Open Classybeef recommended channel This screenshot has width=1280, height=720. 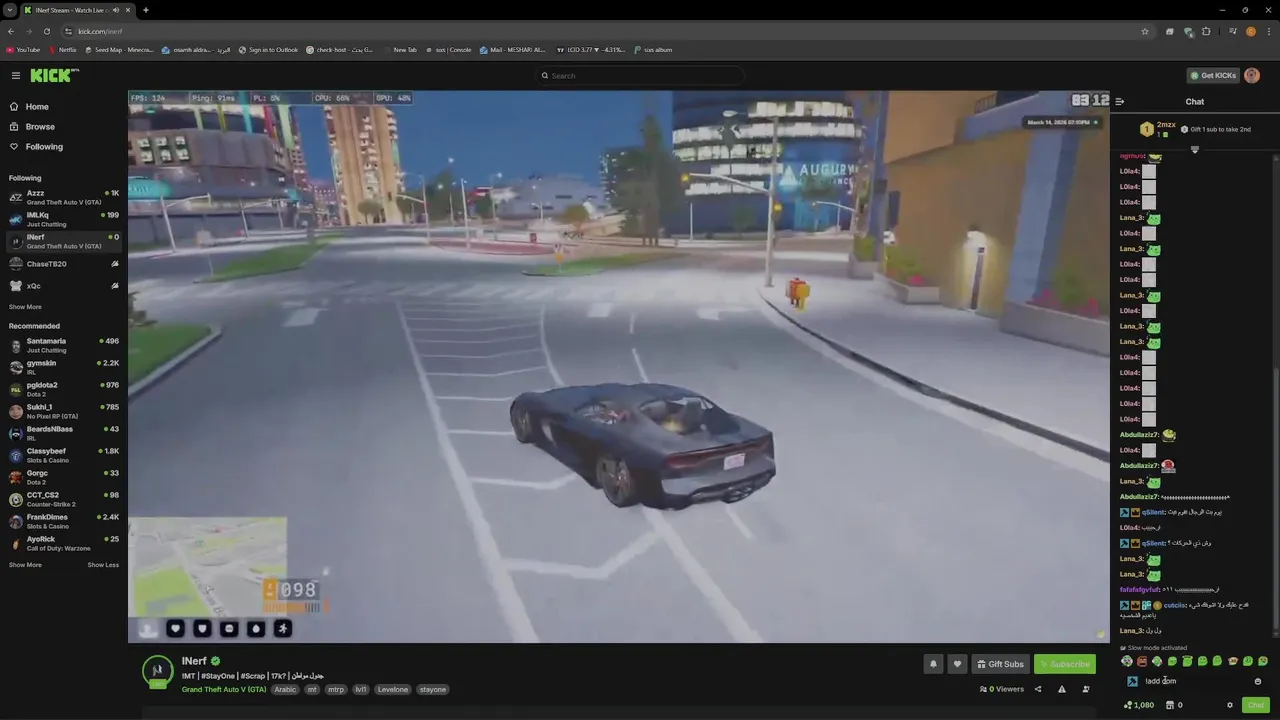click(x=64, y=456)
